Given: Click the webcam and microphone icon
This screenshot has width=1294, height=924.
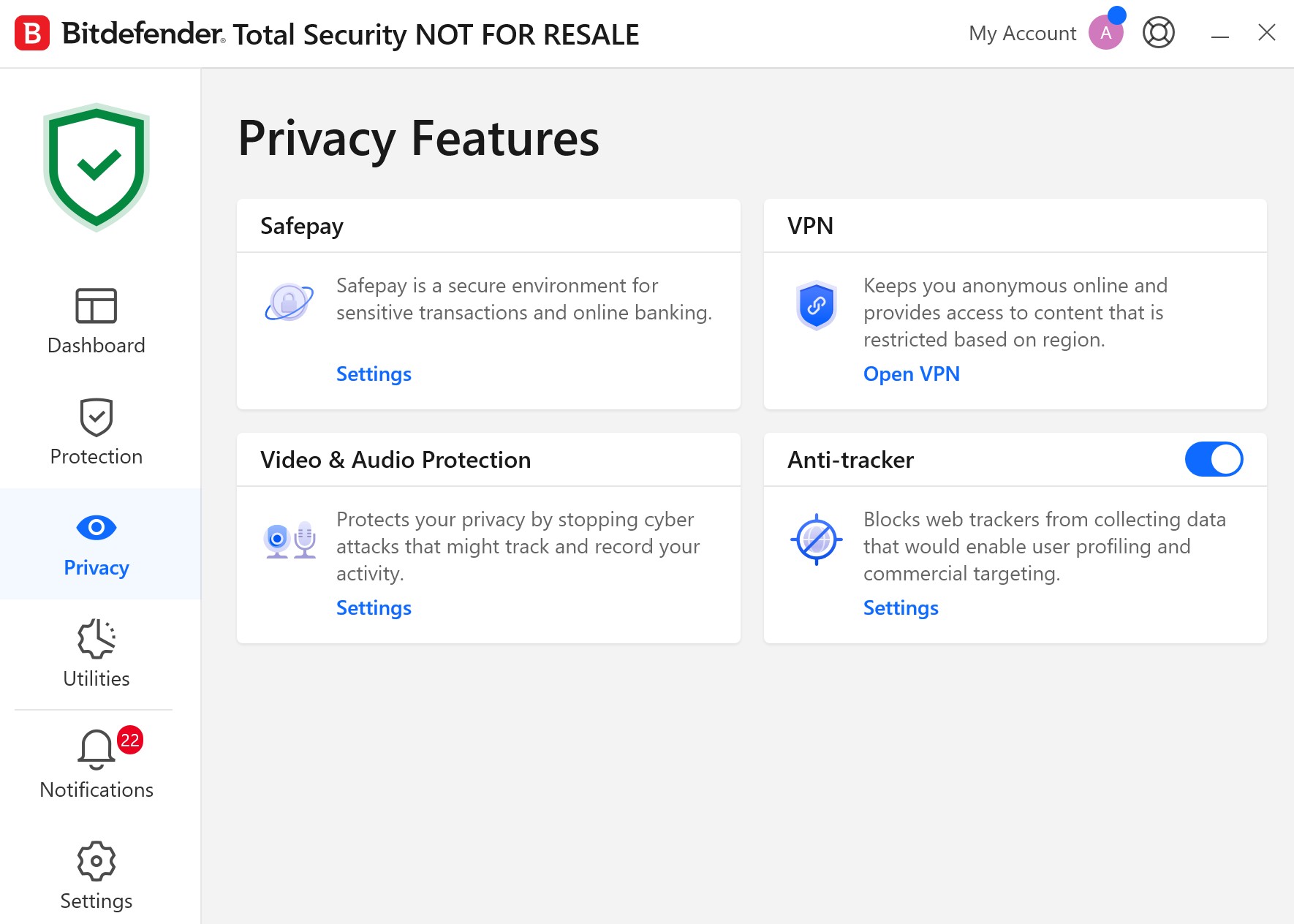Looking at the screenshot, I should [290, 540].
